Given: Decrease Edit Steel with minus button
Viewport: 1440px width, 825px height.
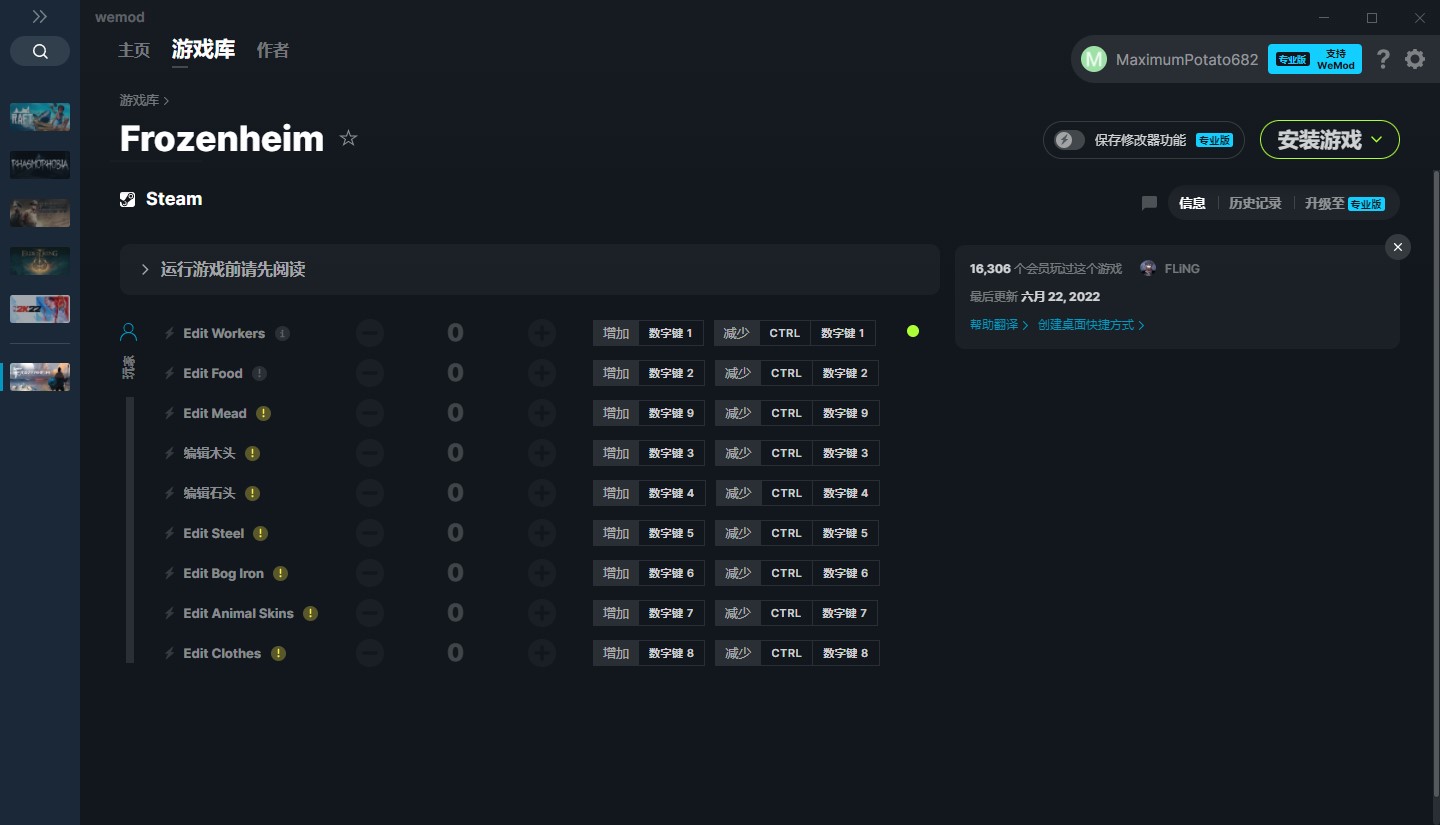Looking at the screenshot, I should [x=369, y=533].
